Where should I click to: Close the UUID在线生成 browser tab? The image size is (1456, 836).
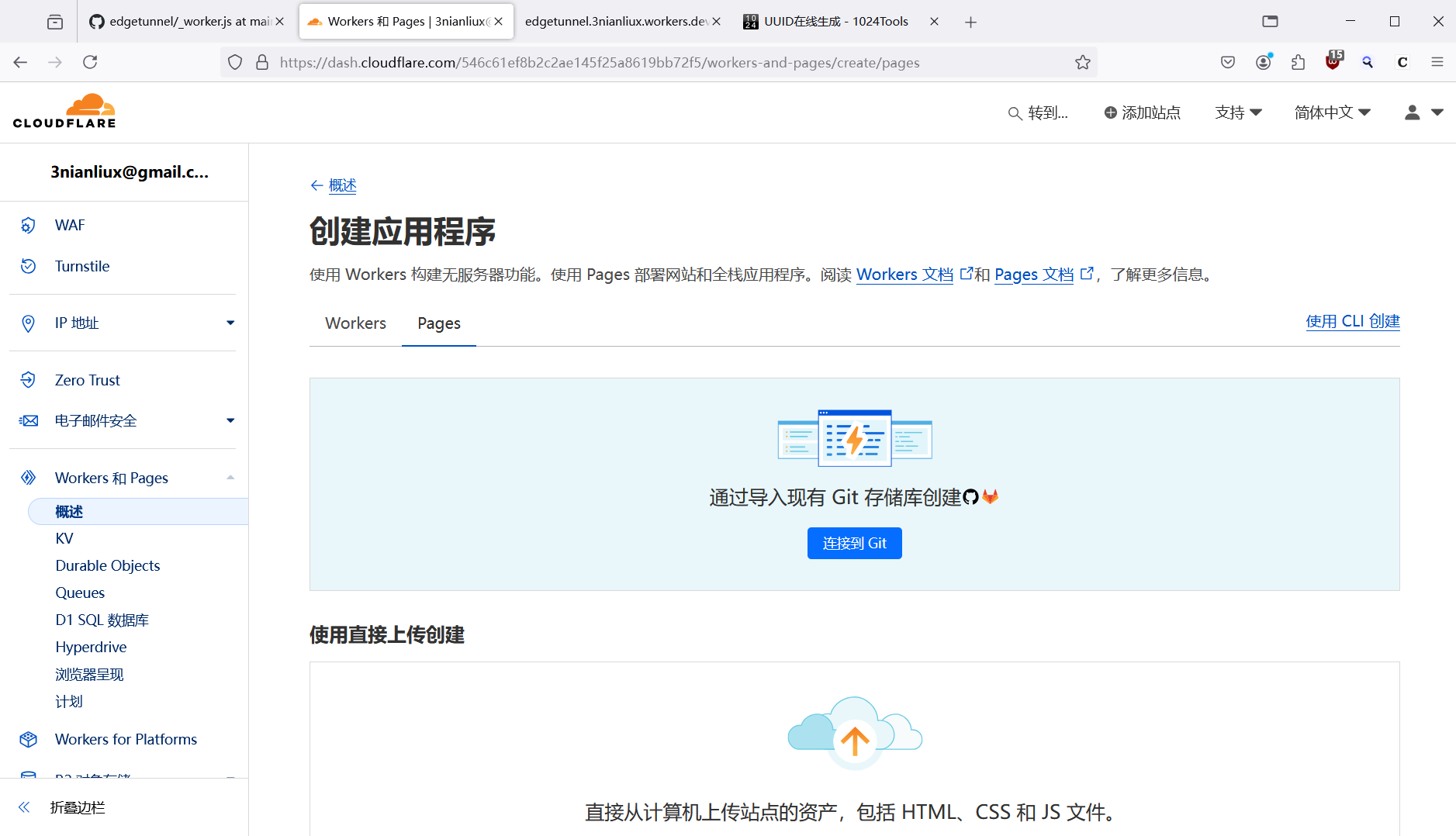tap(934, 22)
